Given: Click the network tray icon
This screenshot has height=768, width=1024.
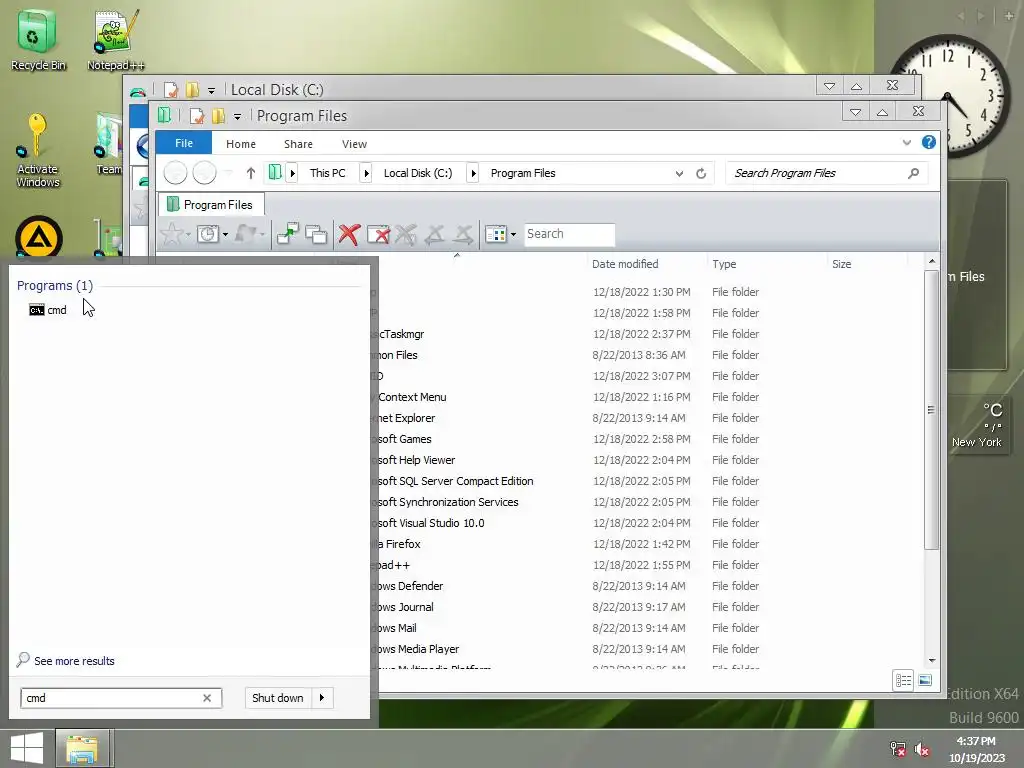Looking at the screenshot, I should (898, 749).
